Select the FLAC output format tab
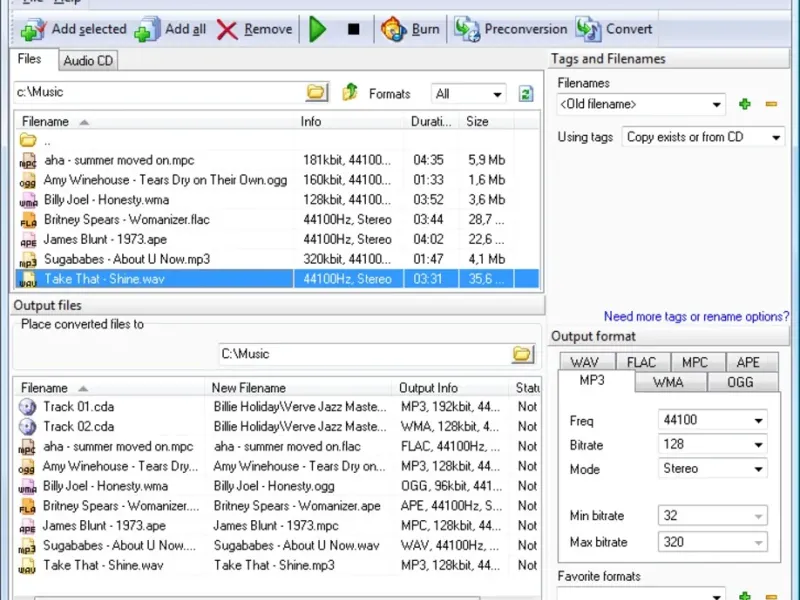Viewport: 800px width, 600px height. 642,362
